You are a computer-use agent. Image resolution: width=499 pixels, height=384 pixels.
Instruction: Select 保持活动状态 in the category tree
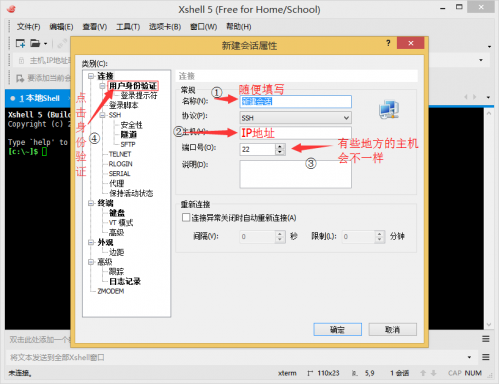coord(131,193)
